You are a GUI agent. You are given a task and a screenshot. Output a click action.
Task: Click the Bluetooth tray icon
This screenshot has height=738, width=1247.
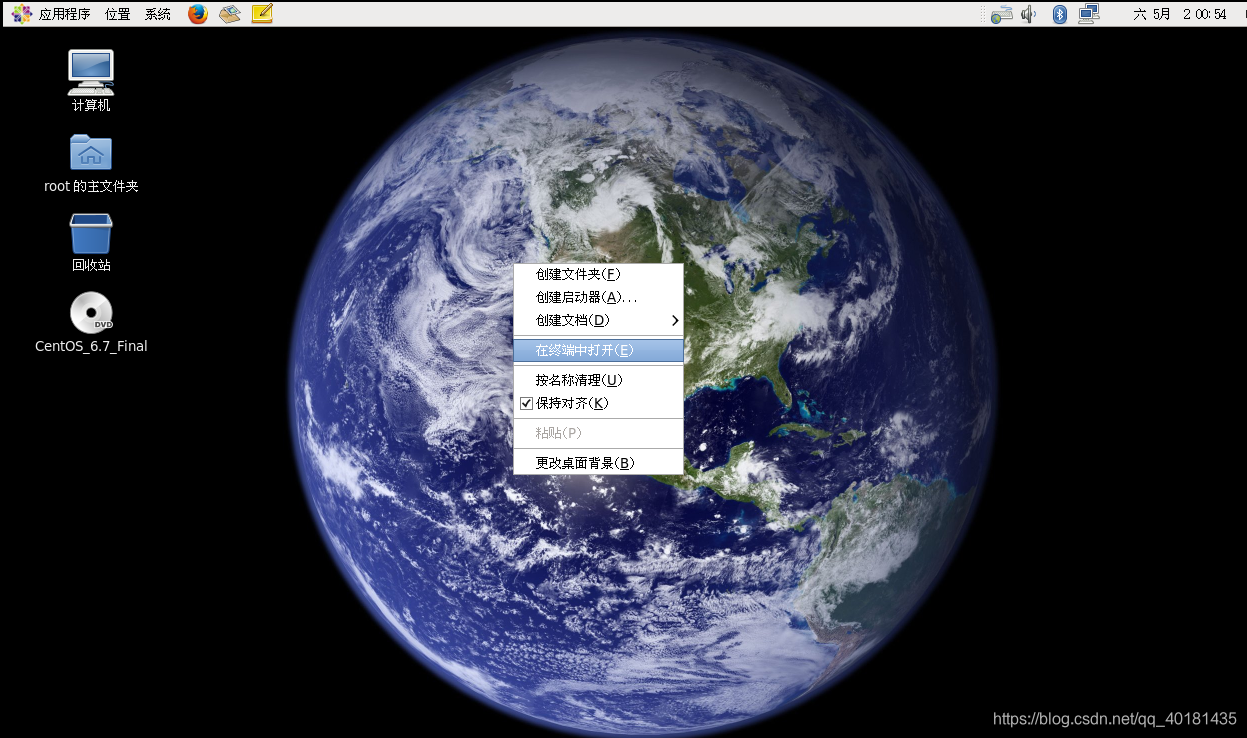[x=1060, y=14]
